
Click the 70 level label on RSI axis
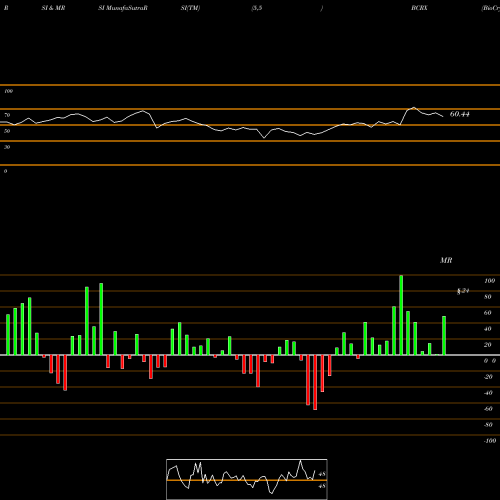[x=7, y=115]
